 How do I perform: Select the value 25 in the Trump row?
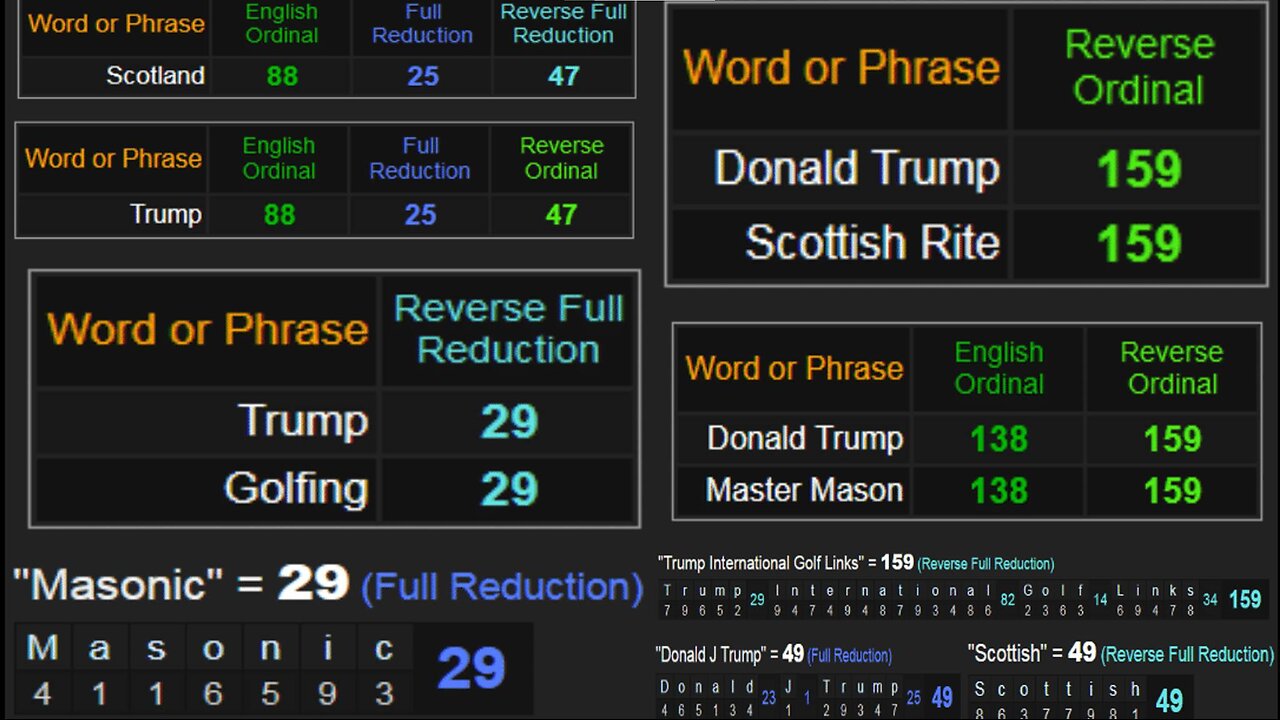pos(420,215)
